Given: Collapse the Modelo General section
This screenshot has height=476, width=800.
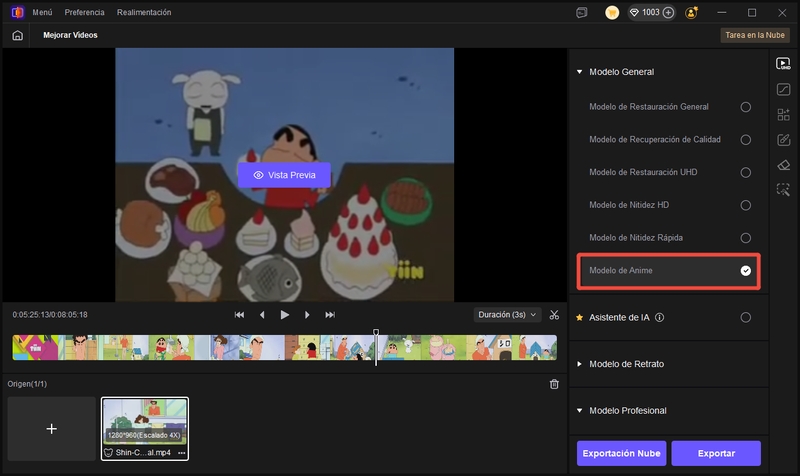Looking at the screenshot, I should point(580,72).
